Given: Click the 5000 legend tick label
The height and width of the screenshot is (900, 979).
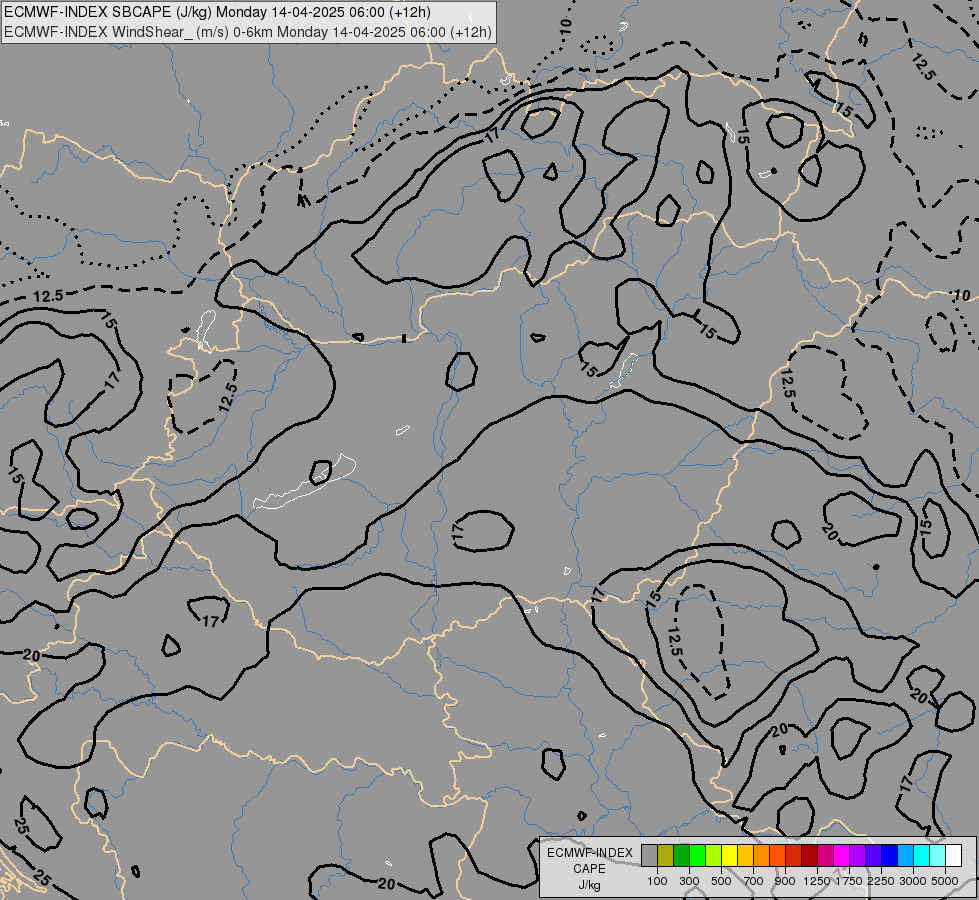Looking at the screenshot, I should pos(945,881).
